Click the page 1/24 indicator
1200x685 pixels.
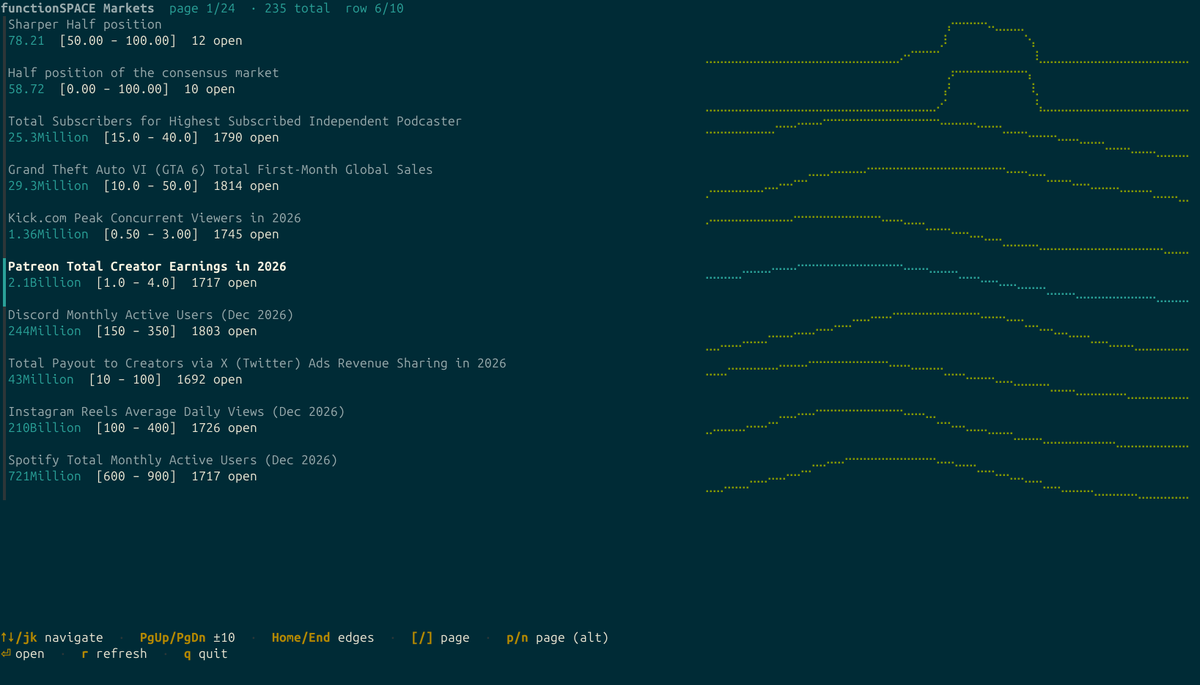tap(202, 8)
